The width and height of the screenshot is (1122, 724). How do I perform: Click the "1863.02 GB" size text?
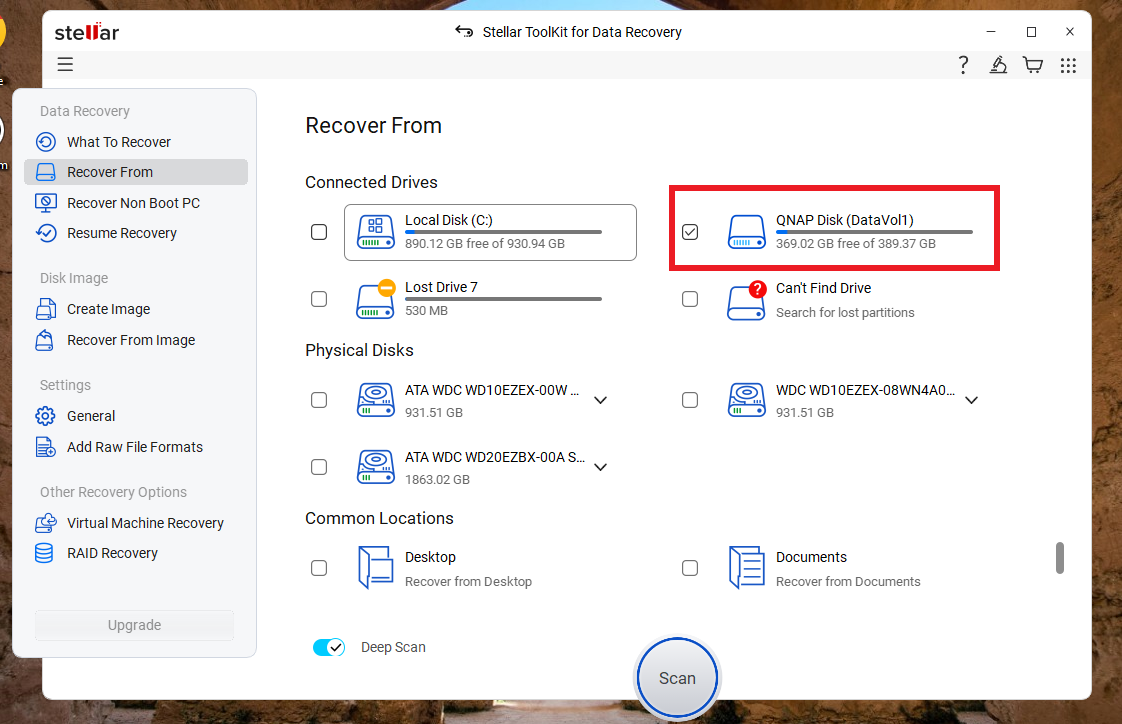pos(437,479)
